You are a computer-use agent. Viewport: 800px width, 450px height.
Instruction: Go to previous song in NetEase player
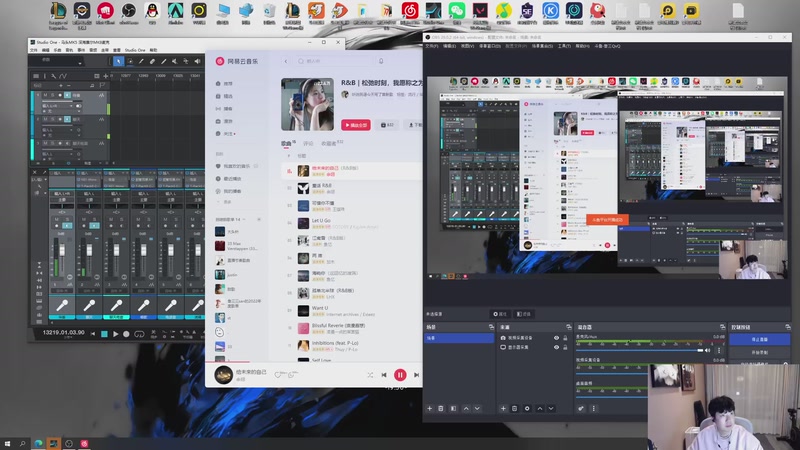[384, 375]
